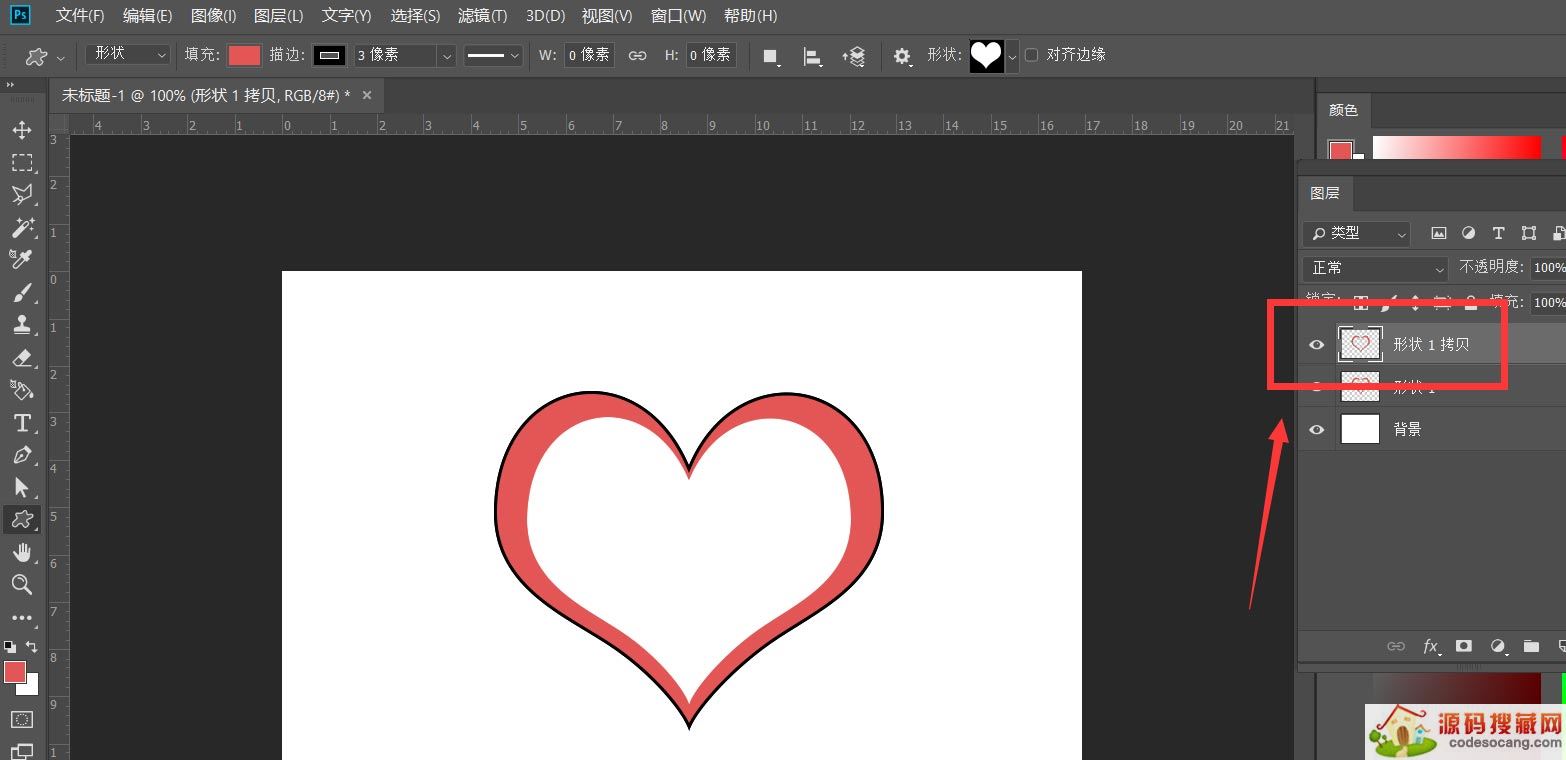Open the 不透明度 opacity value field
This screenshot has width=1566, height=760.
1548,268
